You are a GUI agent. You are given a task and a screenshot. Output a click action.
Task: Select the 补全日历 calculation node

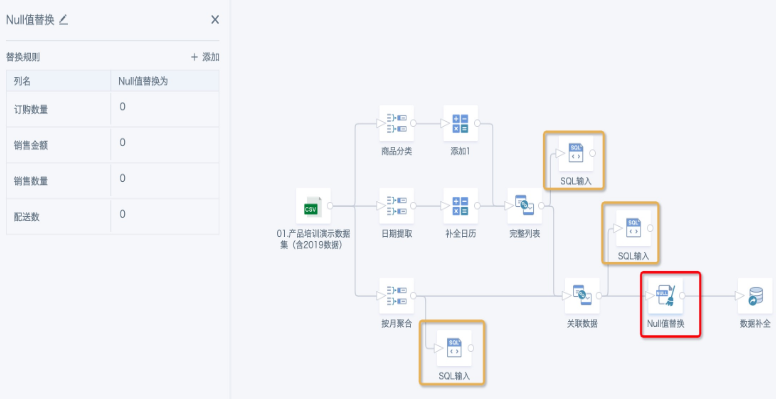point(460,205)
